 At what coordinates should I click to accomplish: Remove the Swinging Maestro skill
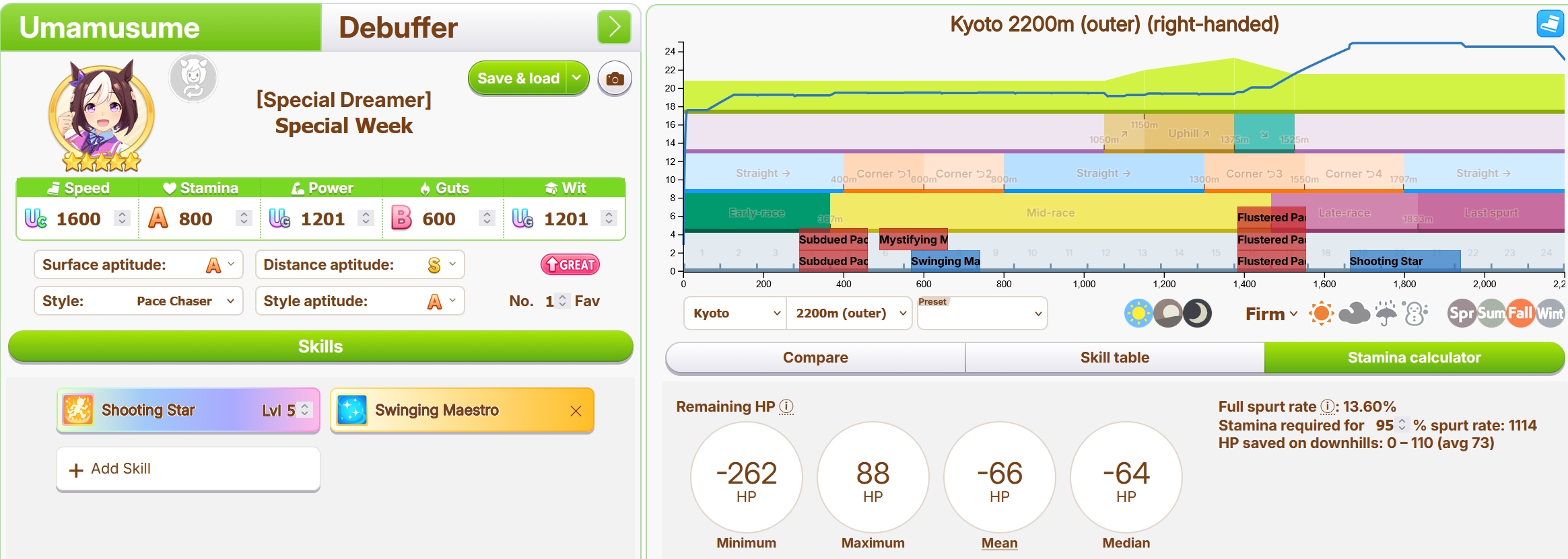pyautogui.click(x=576, y=410)
